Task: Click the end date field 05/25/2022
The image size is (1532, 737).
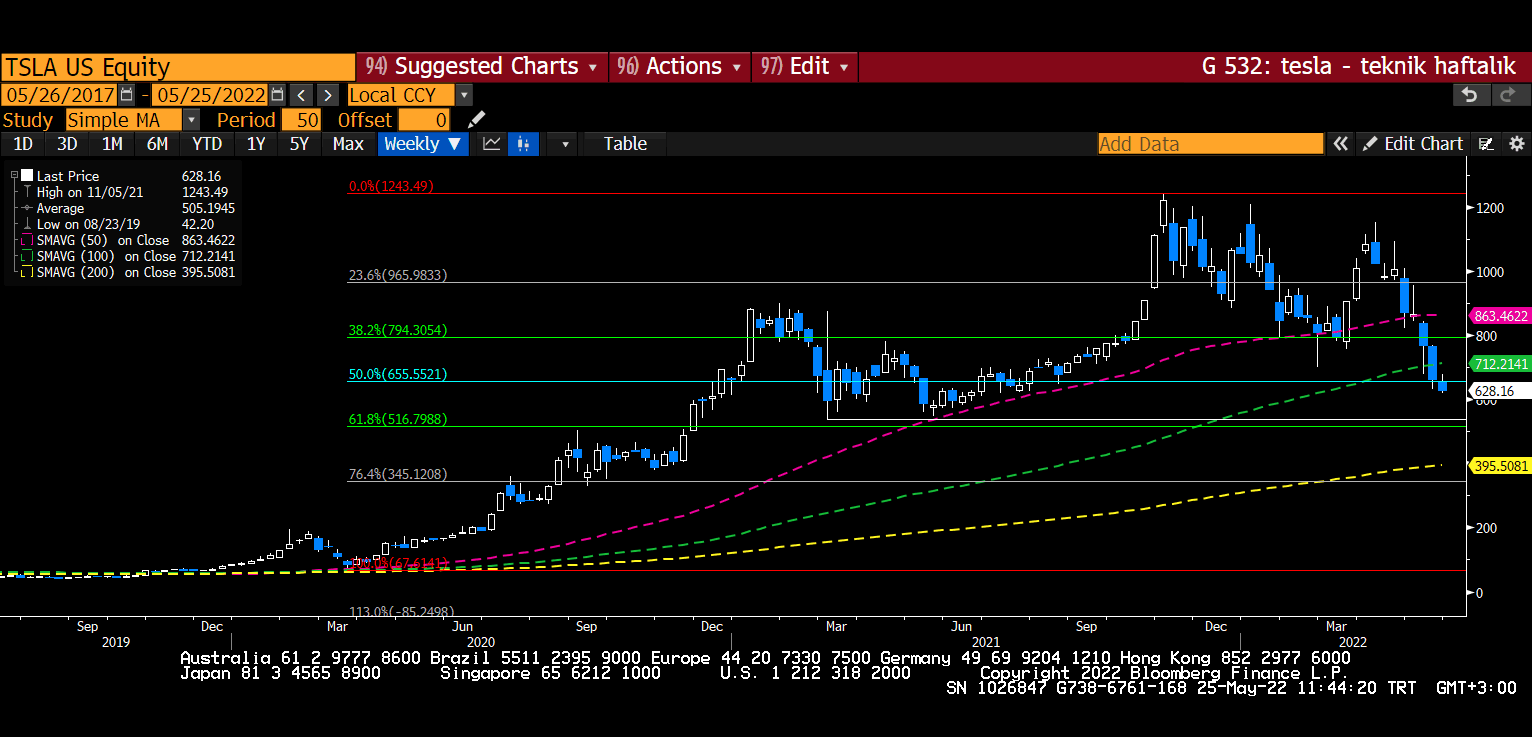Action: pos(211,95)
